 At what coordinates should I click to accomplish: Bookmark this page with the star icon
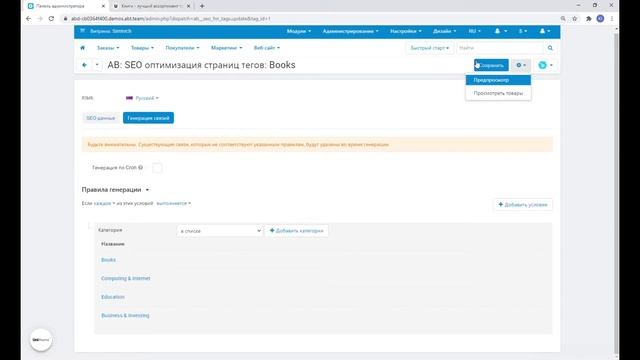point(575,18)
